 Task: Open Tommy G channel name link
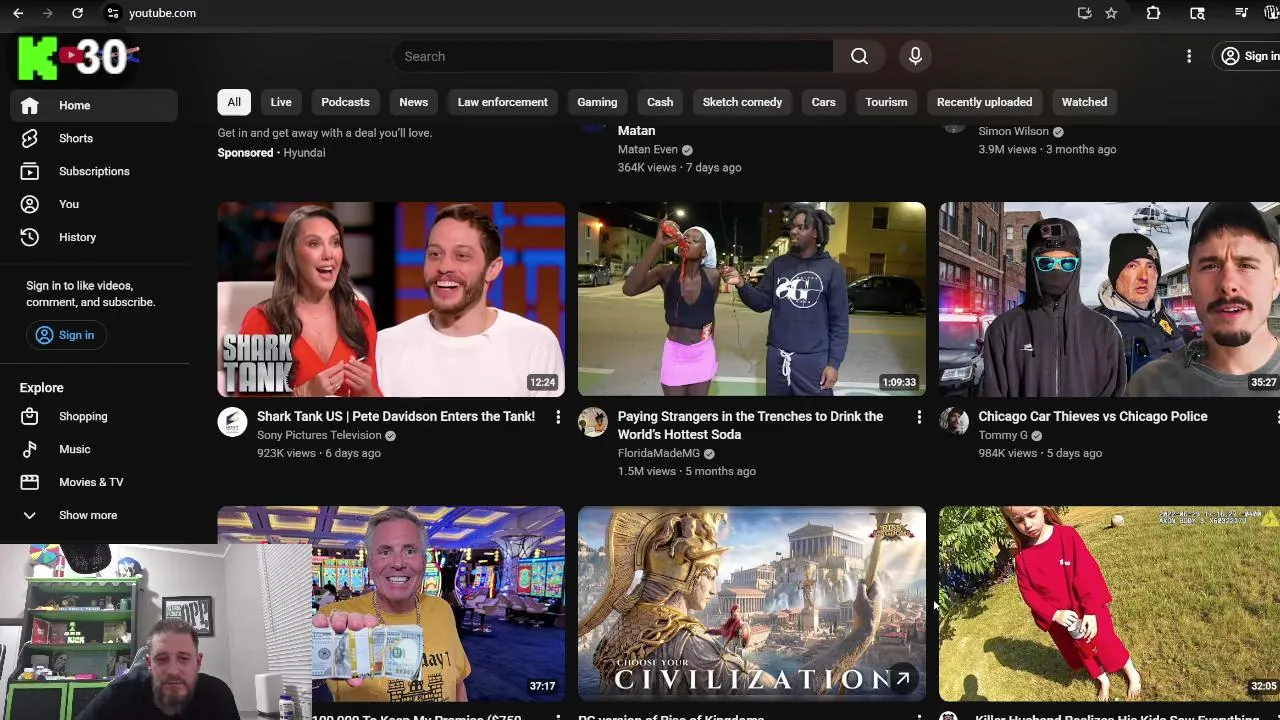(1003, 435)
